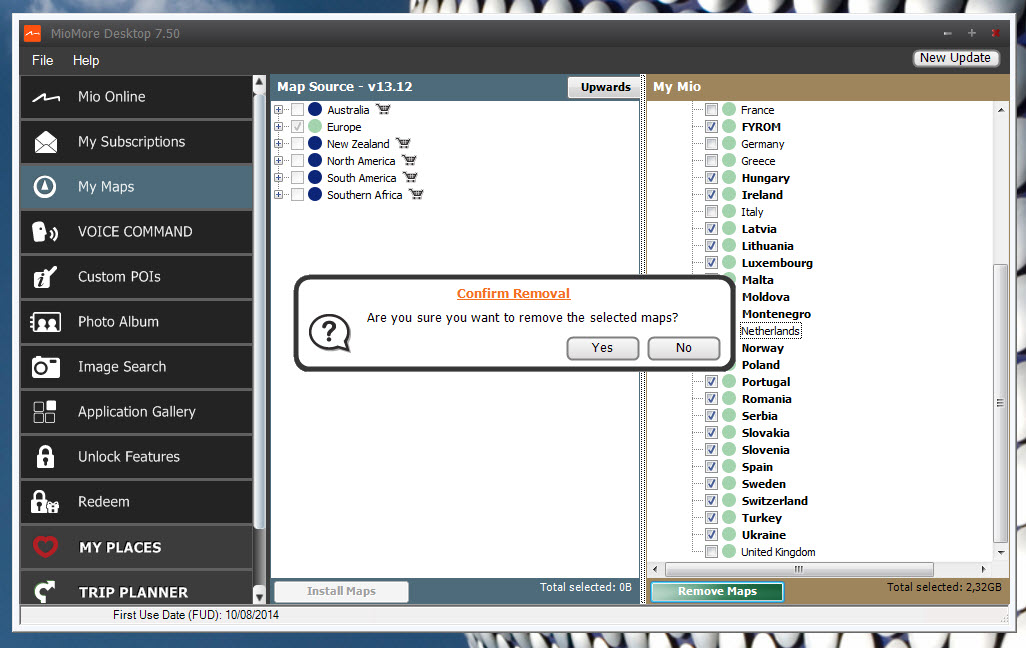Uncheck the FYROM checkbox

pos(711,126)
